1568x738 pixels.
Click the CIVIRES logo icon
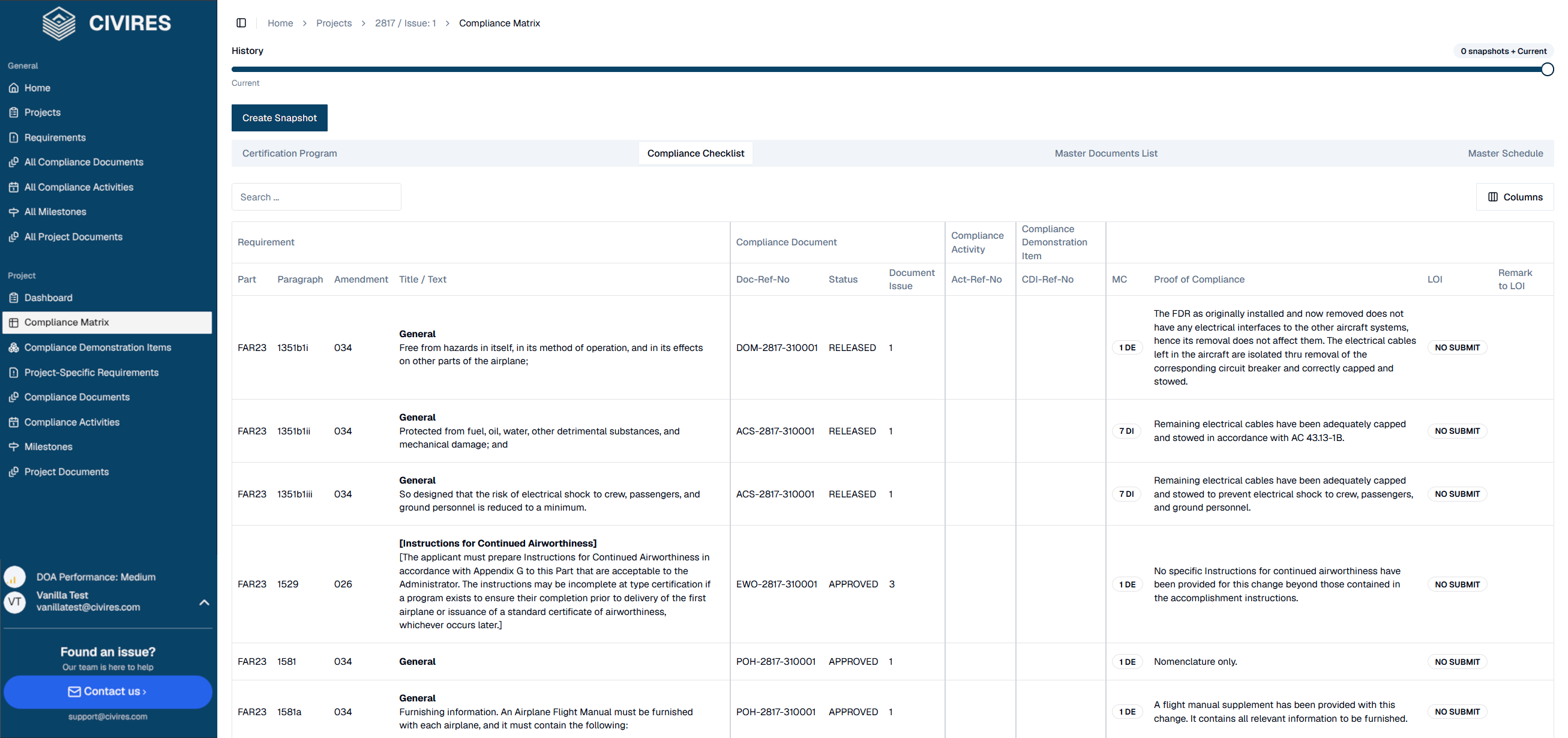tap(59, 24)
